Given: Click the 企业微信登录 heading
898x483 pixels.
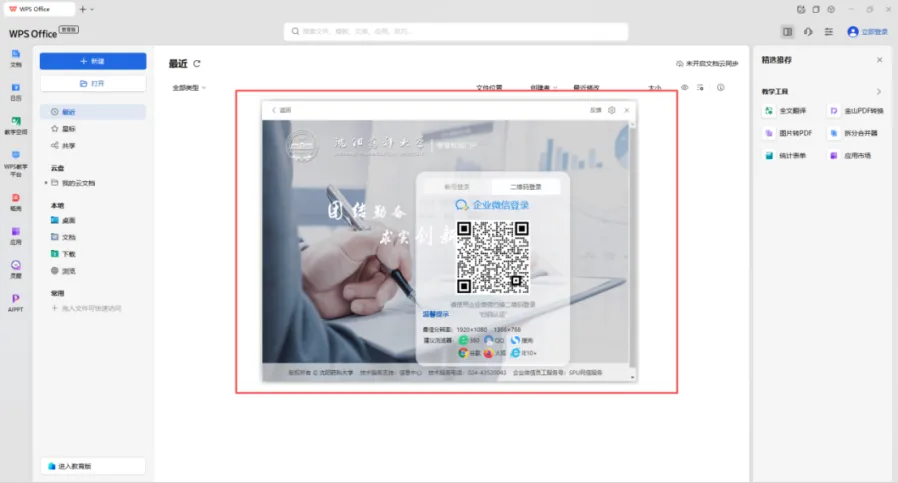Looking at the screenshot, I should pyautogui.click(x=493, y=205).
